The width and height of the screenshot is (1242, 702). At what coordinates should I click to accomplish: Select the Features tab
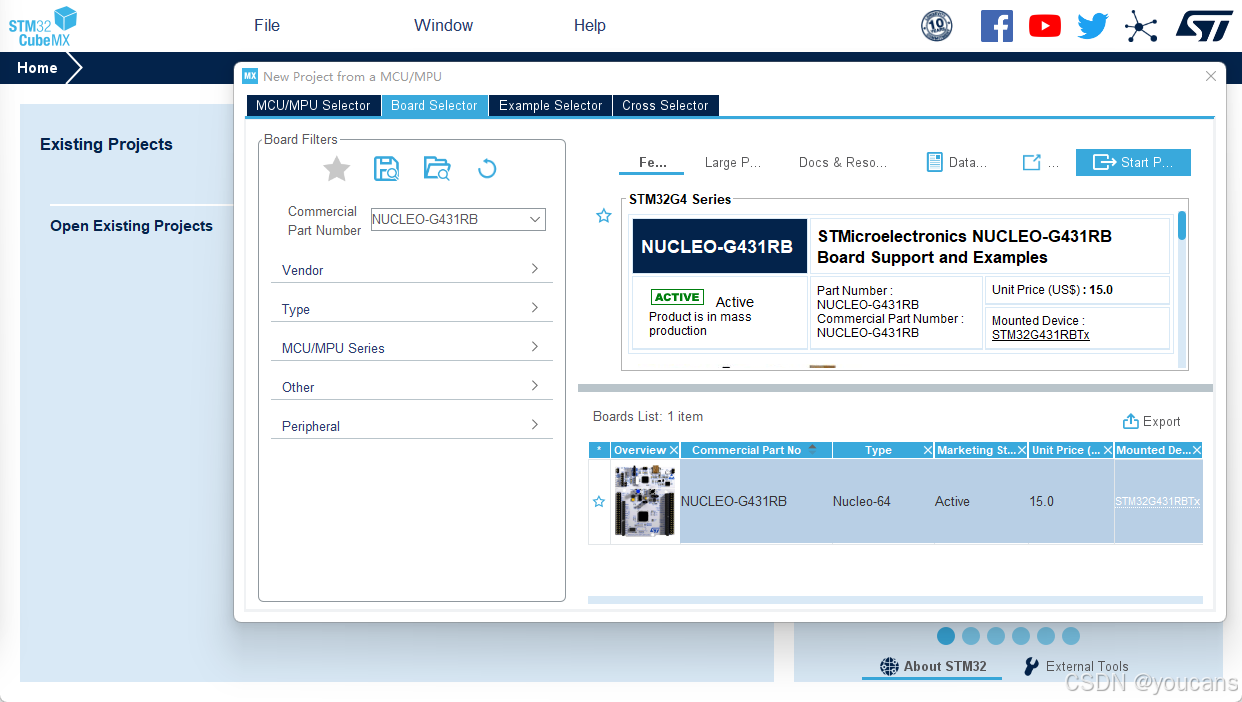653,162
